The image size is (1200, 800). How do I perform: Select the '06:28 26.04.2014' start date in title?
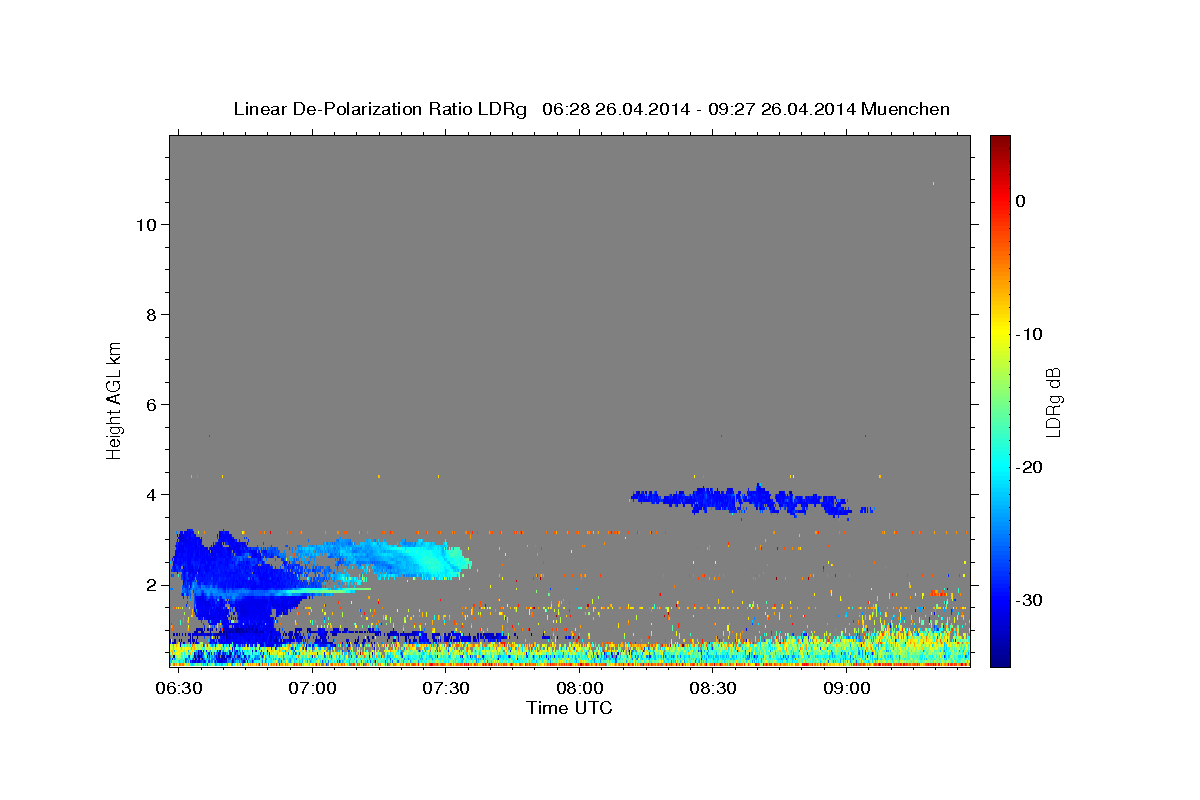point(616,109)
